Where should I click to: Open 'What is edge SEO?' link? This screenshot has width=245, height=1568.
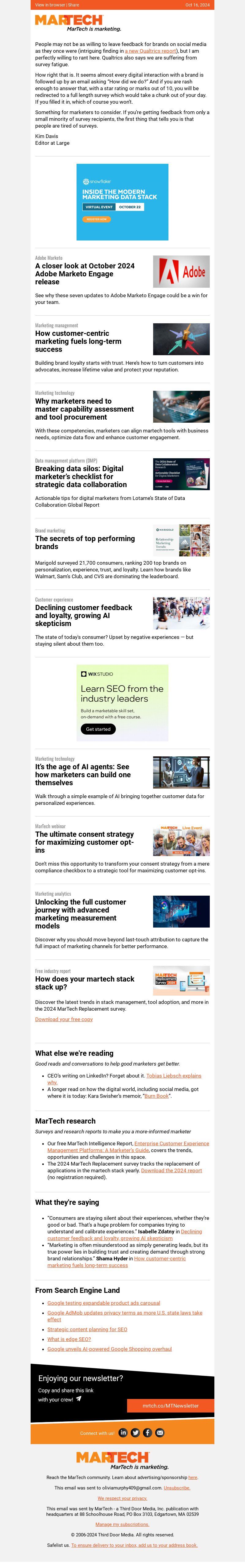point(69,1339)
